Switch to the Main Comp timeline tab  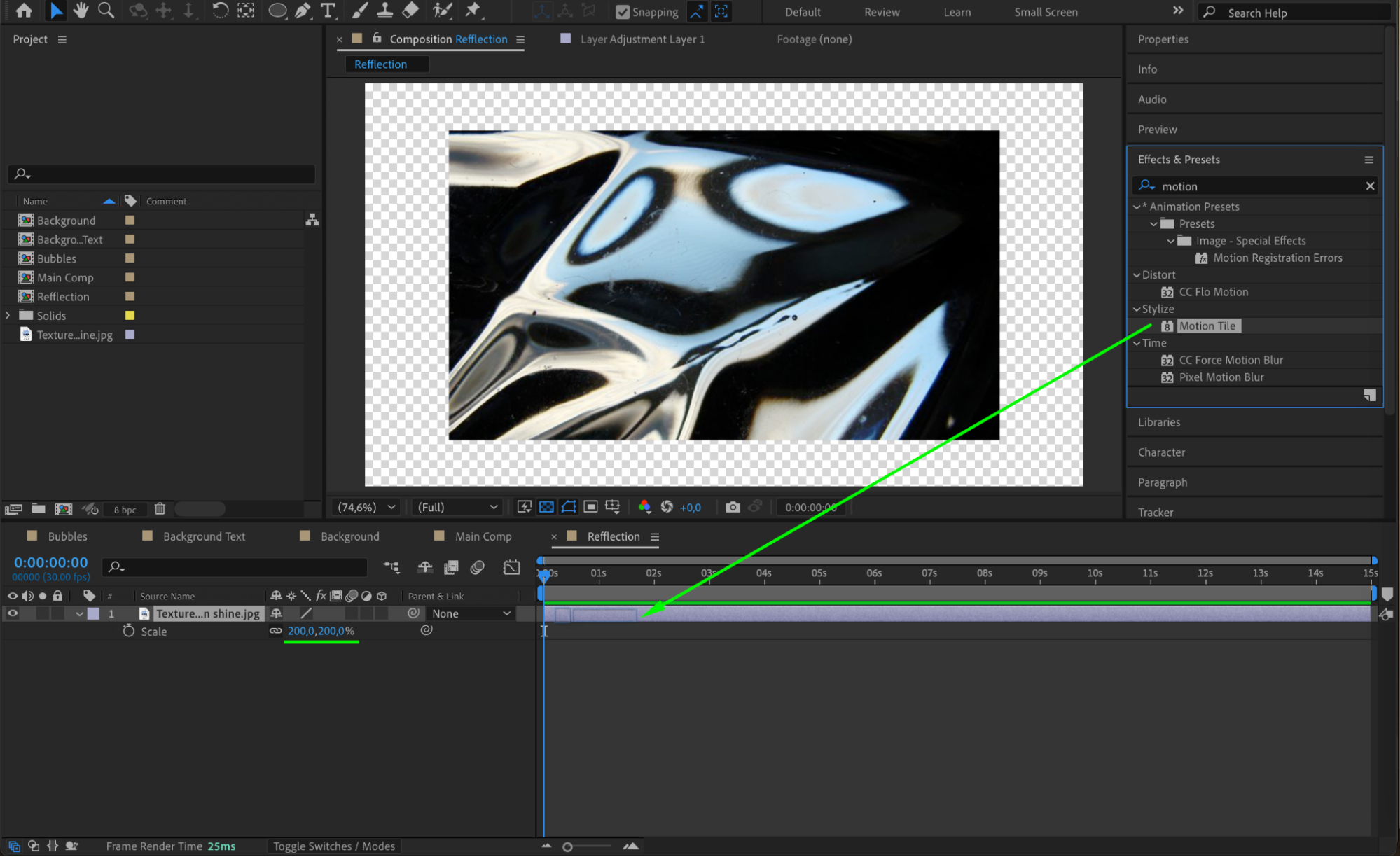pyautogui.click(x=483, y=536)
